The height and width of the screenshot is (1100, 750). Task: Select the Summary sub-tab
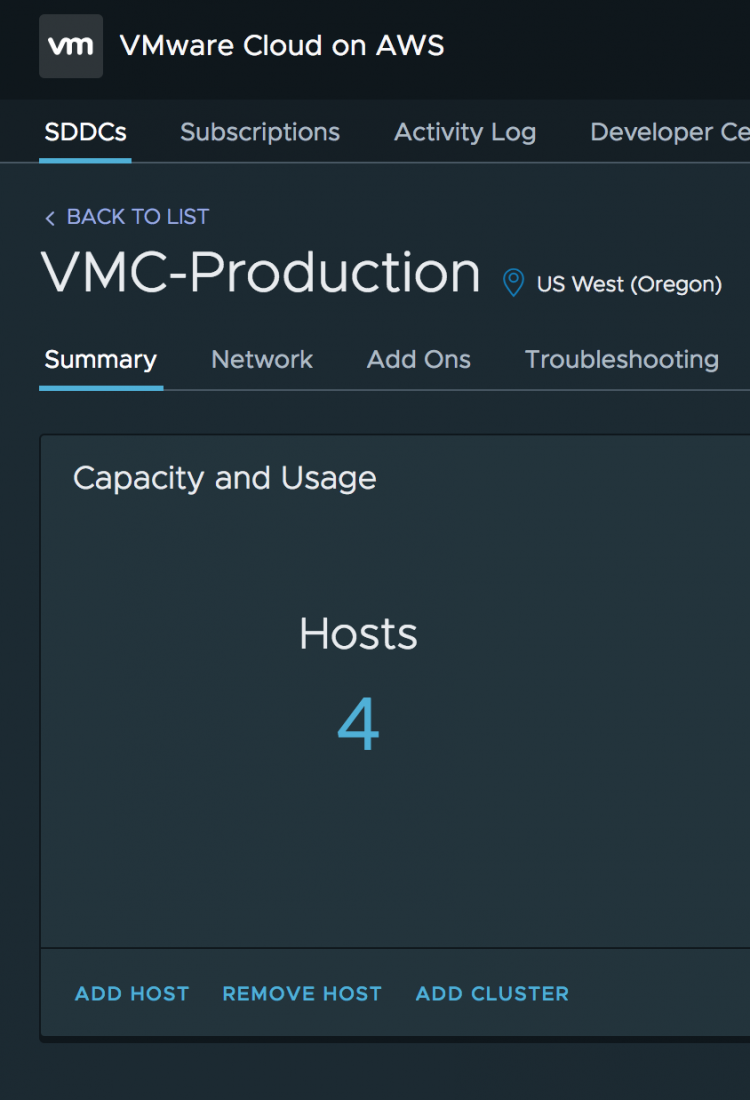[x=101, y=360]
